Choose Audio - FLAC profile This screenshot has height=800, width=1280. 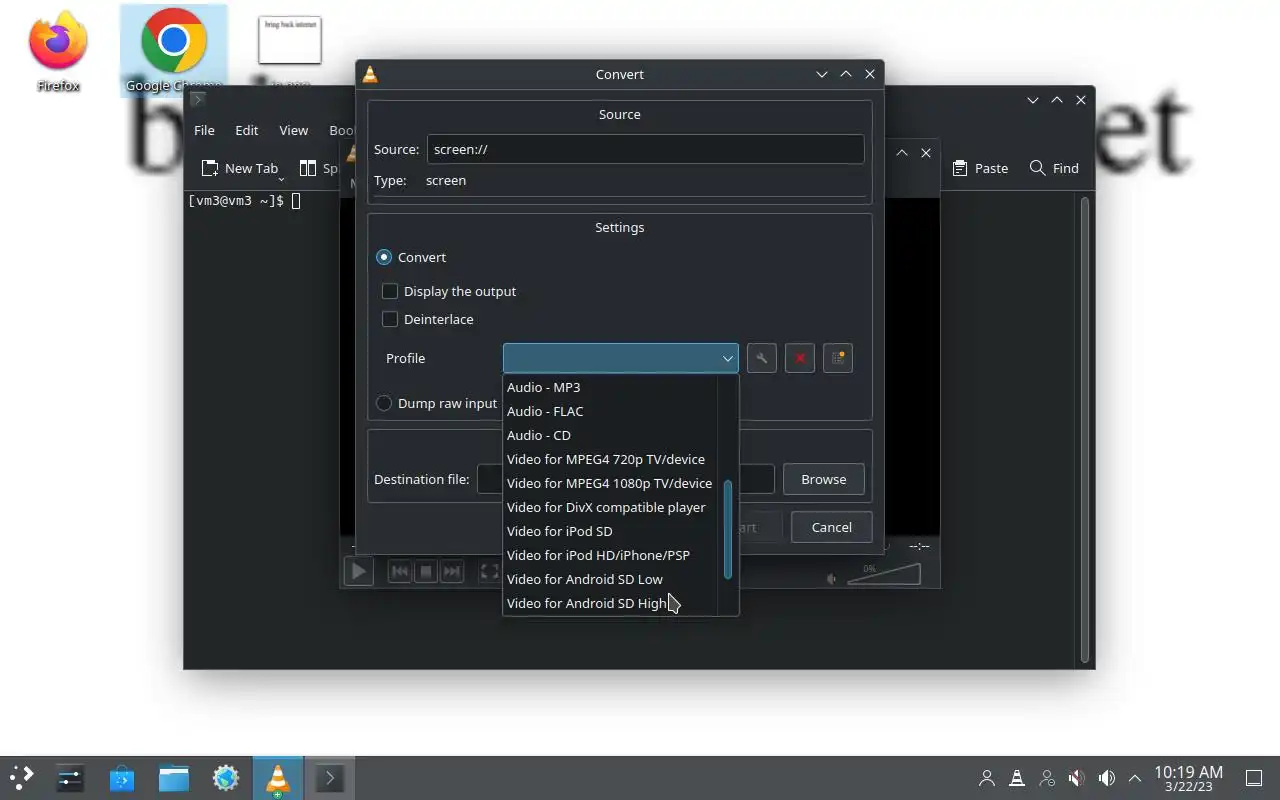[x=611, y=411]
